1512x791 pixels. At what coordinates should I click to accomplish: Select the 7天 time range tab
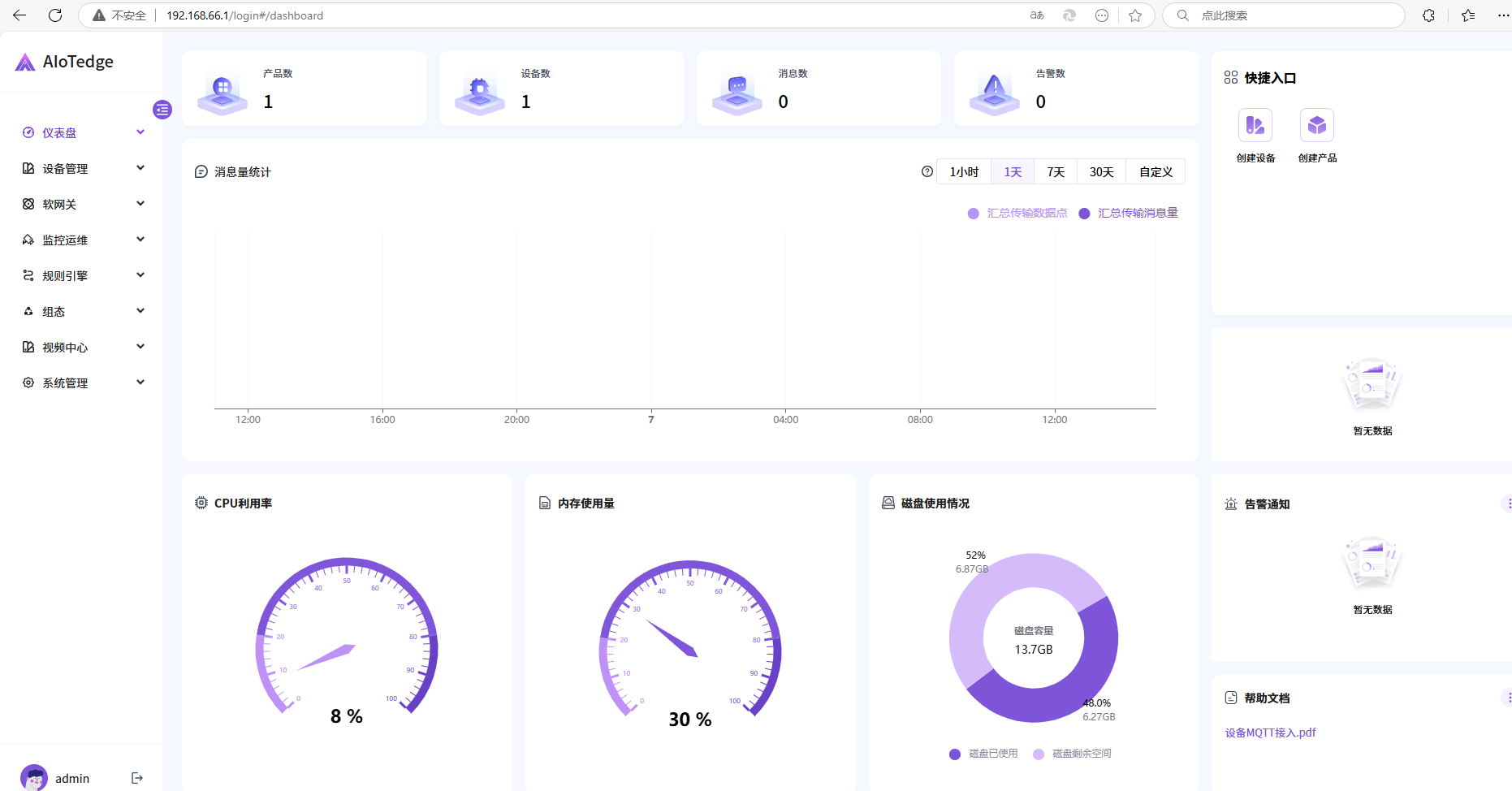point(1055,171)
